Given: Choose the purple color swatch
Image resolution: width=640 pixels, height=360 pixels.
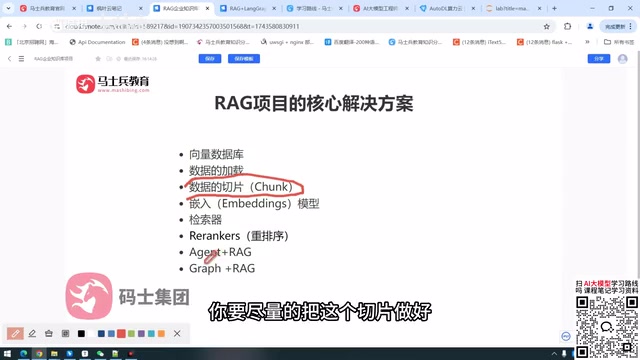Looking at the screenshot, I should [141, 333].
